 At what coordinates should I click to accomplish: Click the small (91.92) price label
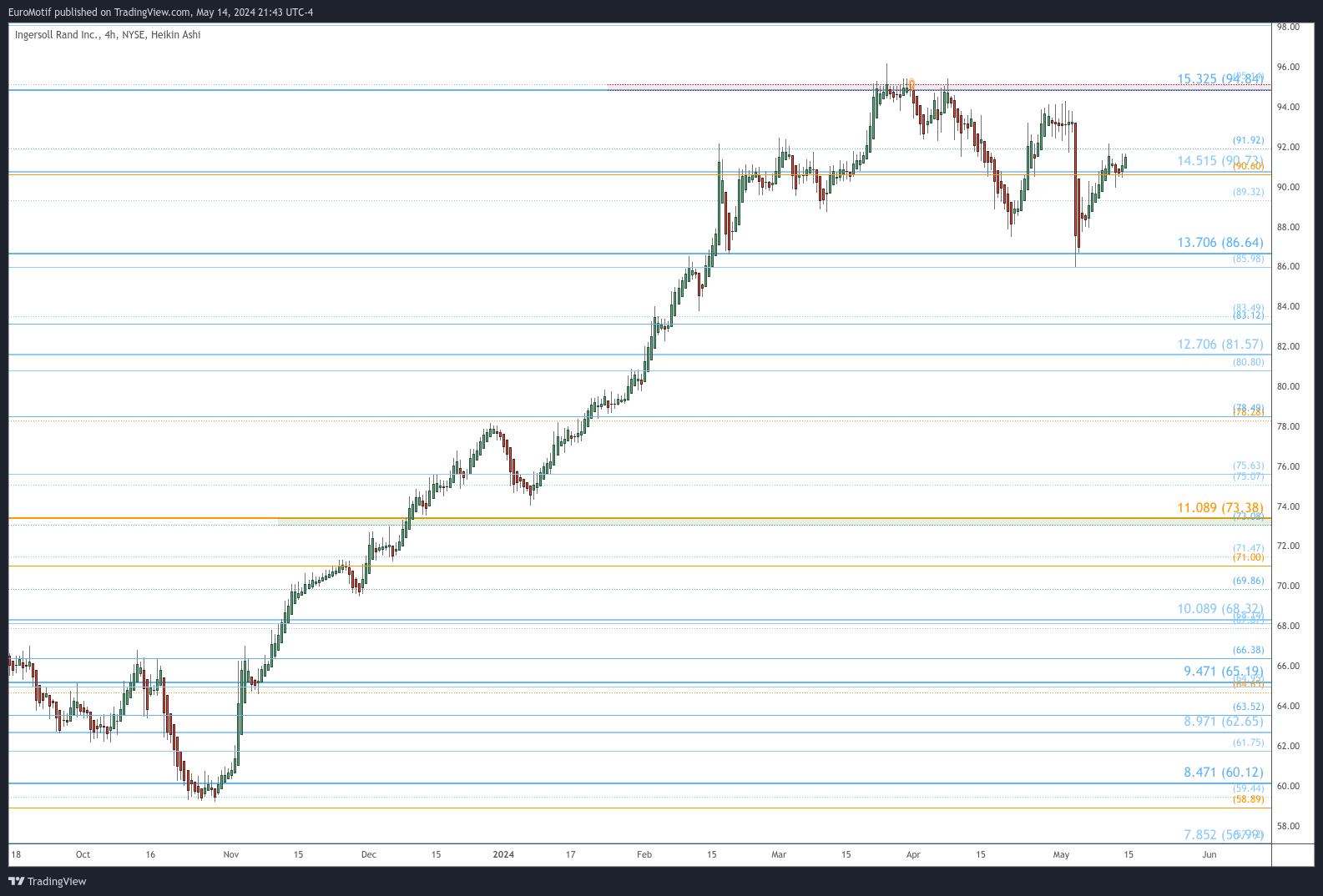point(1249,141)
